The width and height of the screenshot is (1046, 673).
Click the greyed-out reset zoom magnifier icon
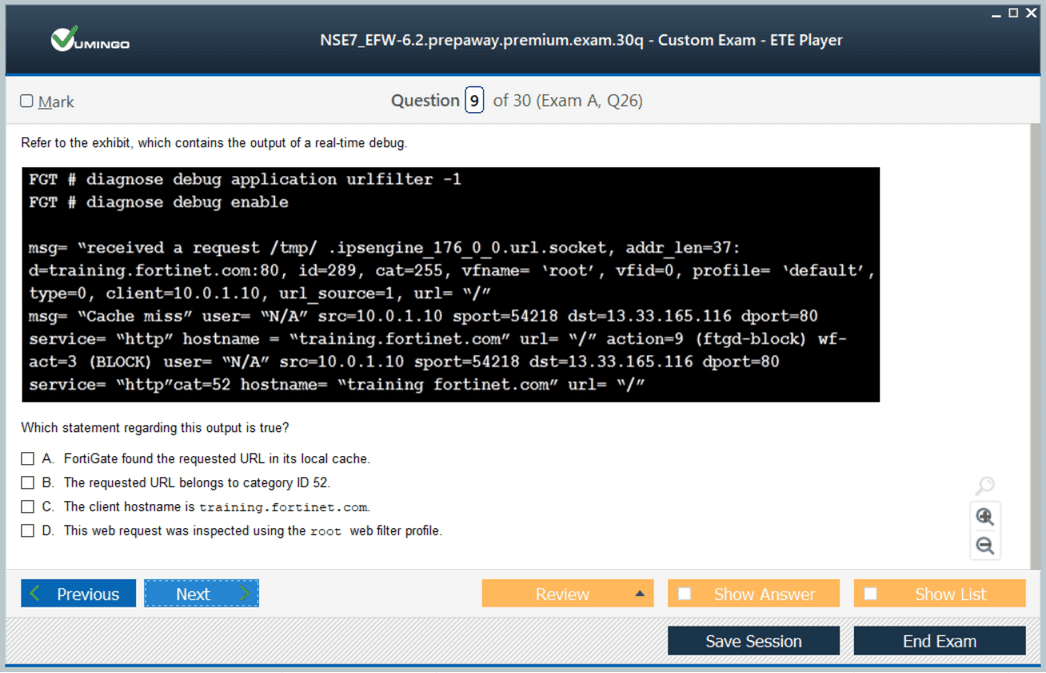tap(985, 486)
